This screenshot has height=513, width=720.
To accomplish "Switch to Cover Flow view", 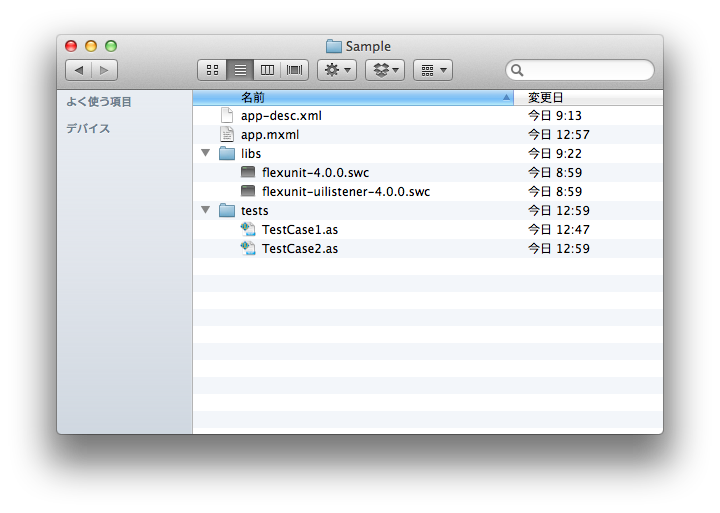I will [x=294, y=70].
